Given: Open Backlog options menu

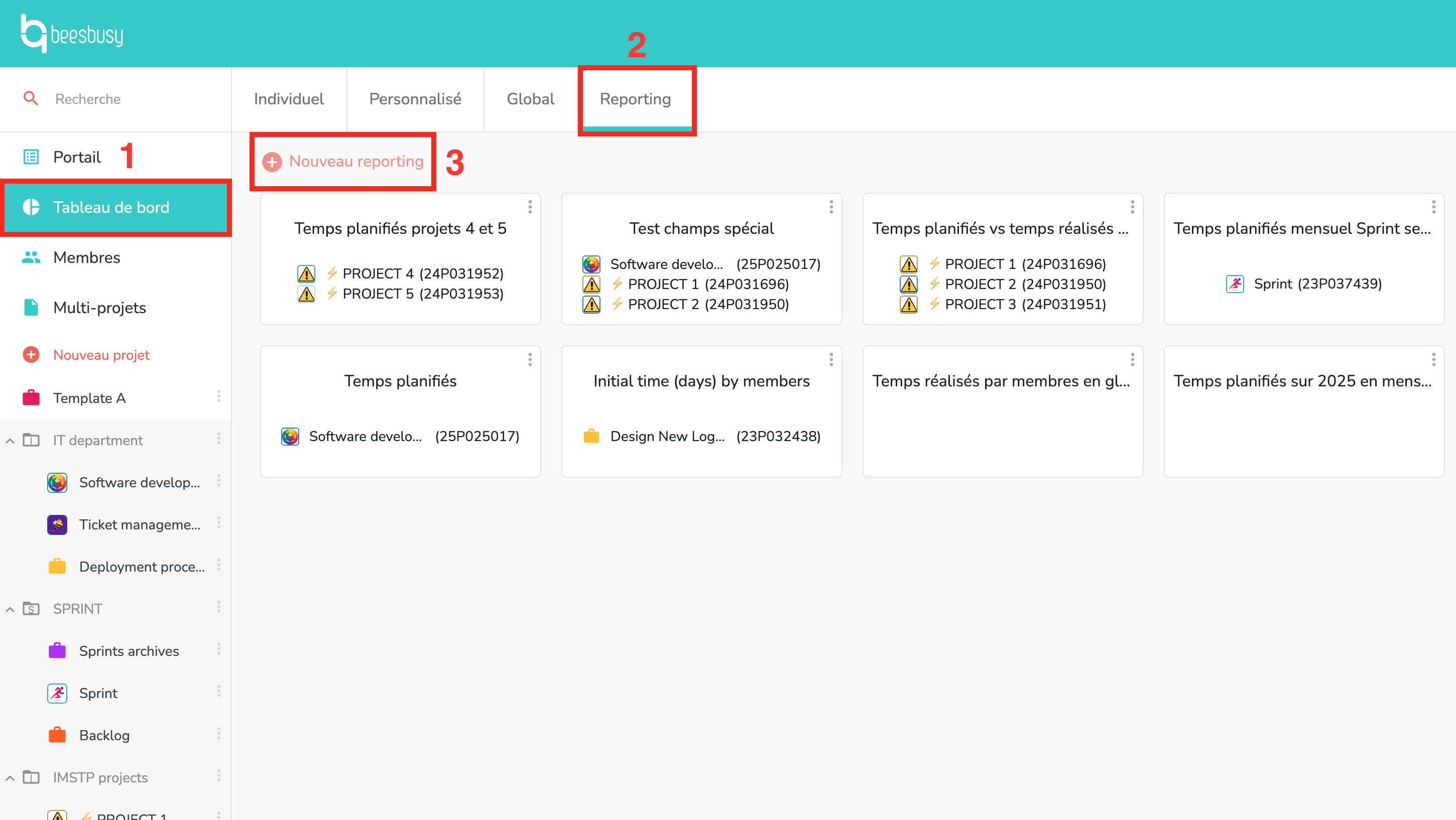Looking at the screenshot, I should (x=219, y=734).
